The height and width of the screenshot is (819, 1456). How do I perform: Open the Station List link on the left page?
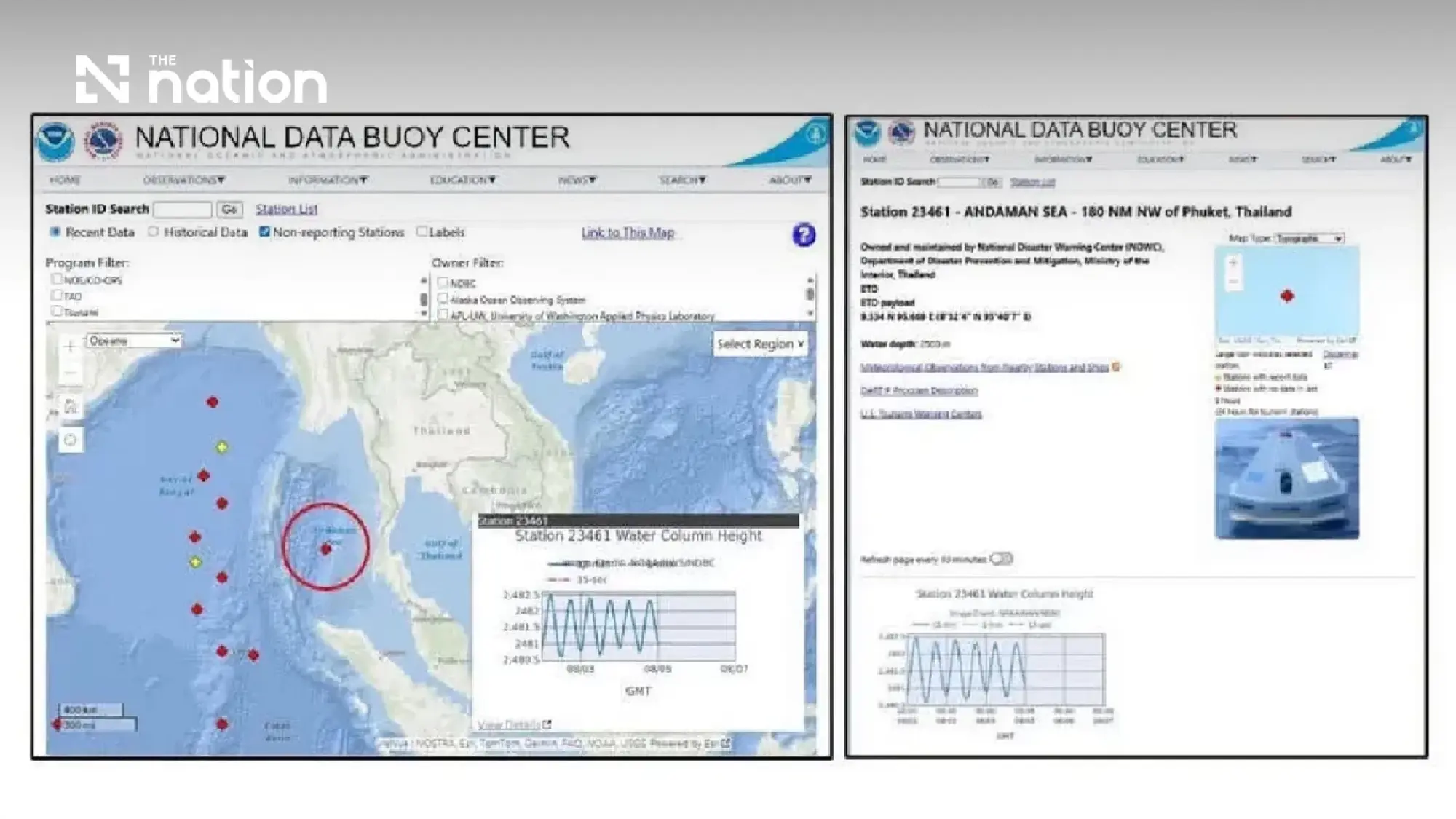(x=286, y=209)
